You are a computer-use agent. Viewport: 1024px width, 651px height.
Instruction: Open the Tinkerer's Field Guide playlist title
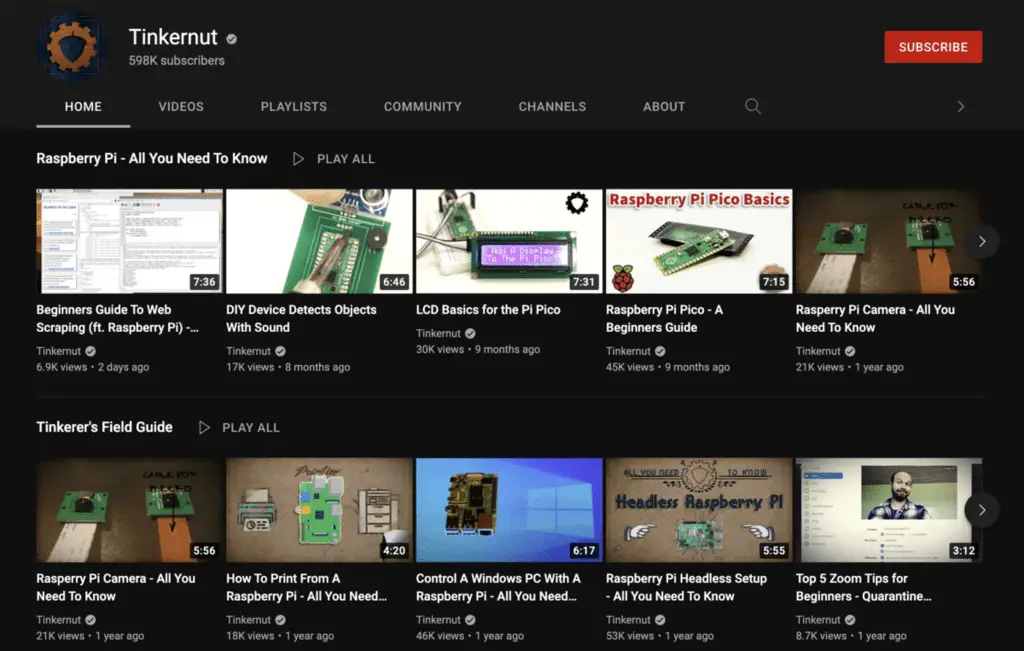(x=104, y=427)
